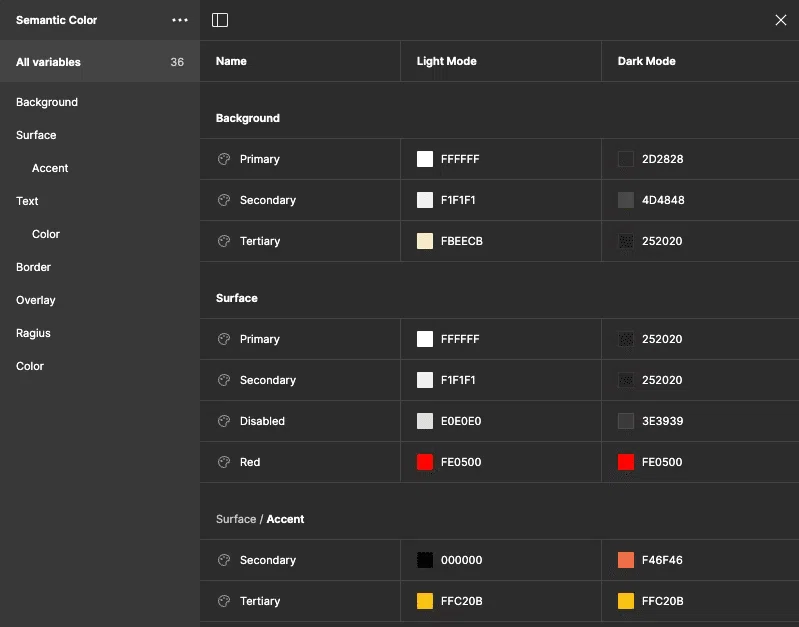Click the Dark Mode column header

(x=646, y=61)
